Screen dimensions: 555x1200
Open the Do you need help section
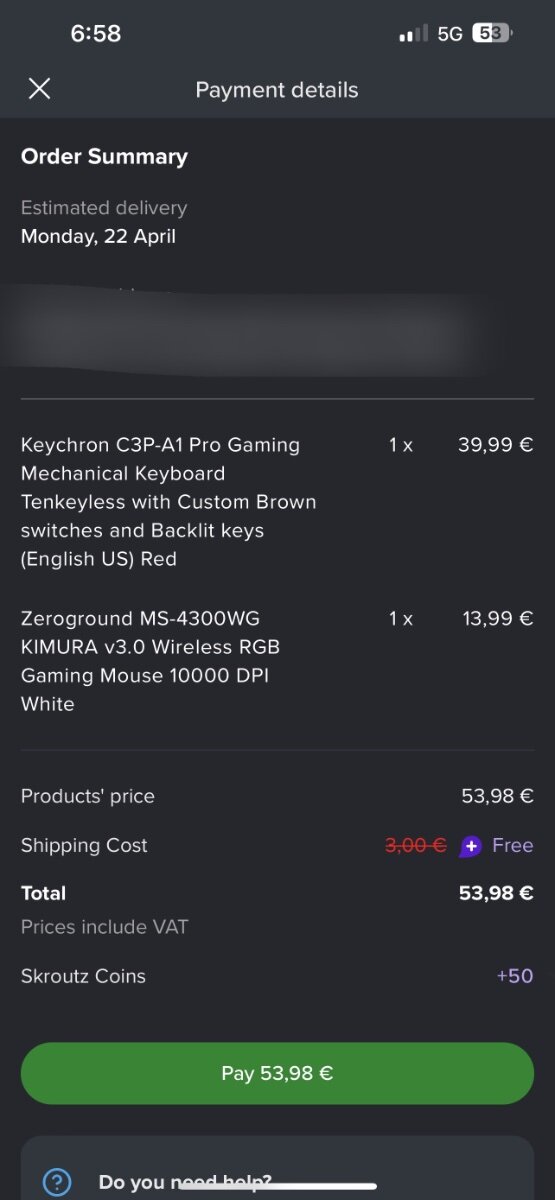pos(277,1168)
